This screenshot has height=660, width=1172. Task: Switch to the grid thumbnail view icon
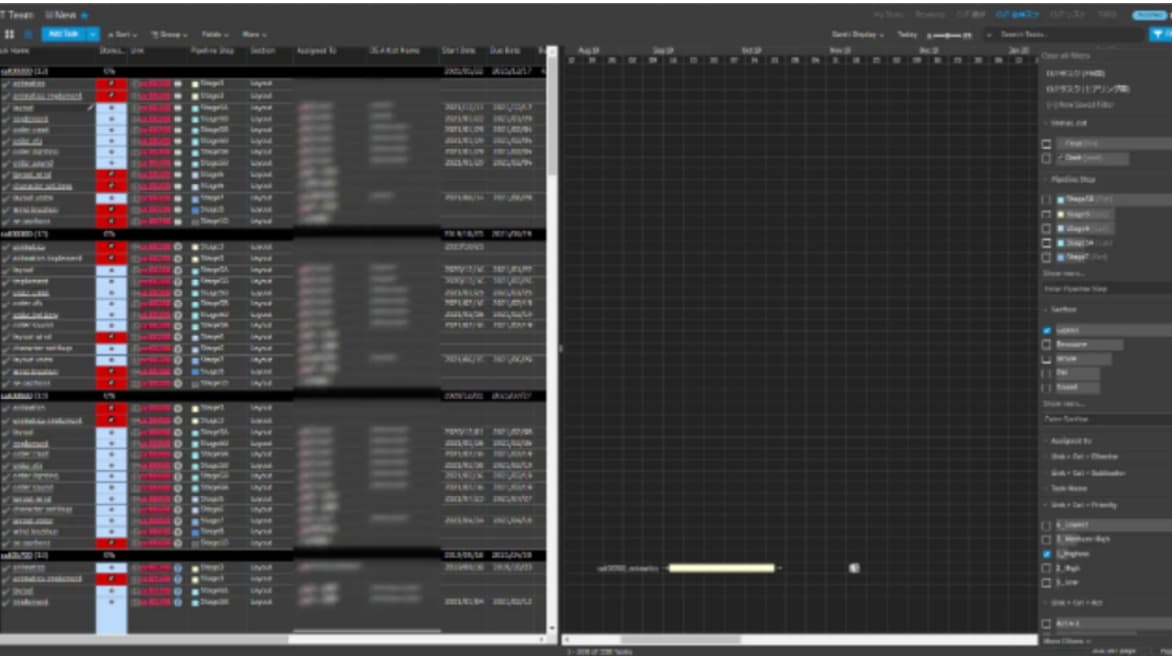tap(10, 34)
